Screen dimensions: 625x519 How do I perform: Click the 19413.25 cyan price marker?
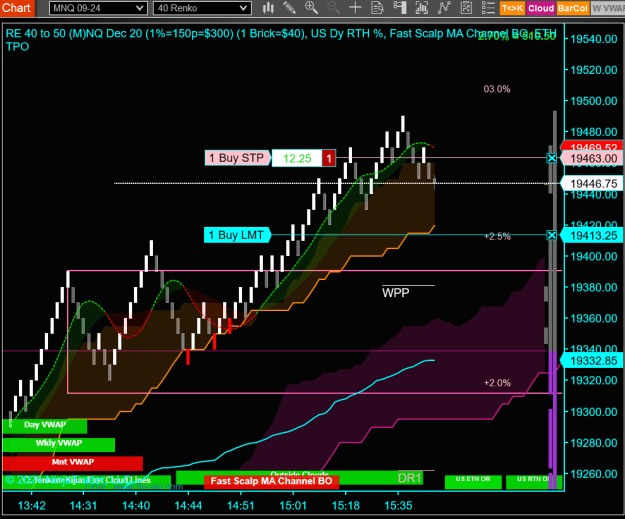tap(592, 236)
